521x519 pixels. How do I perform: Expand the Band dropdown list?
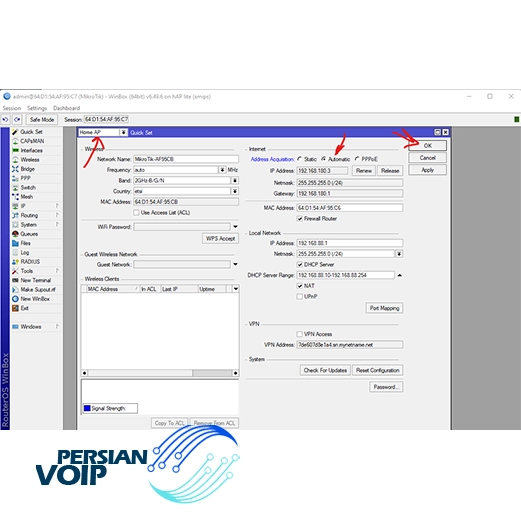pos(235,180)
